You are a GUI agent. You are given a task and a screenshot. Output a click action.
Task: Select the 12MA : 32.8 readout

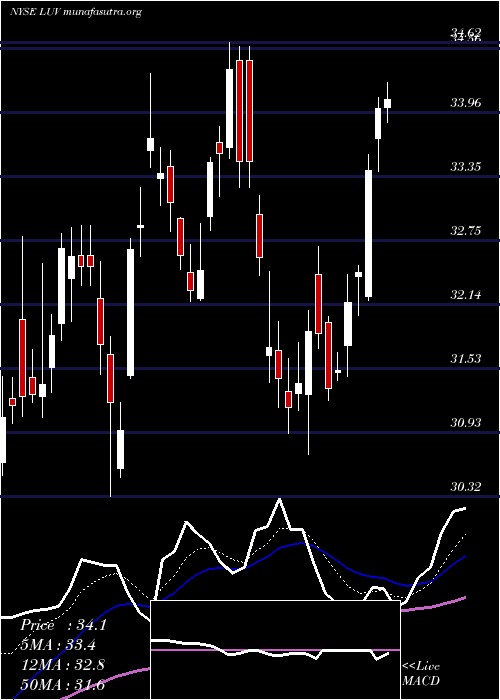click(x=63, y=665)
